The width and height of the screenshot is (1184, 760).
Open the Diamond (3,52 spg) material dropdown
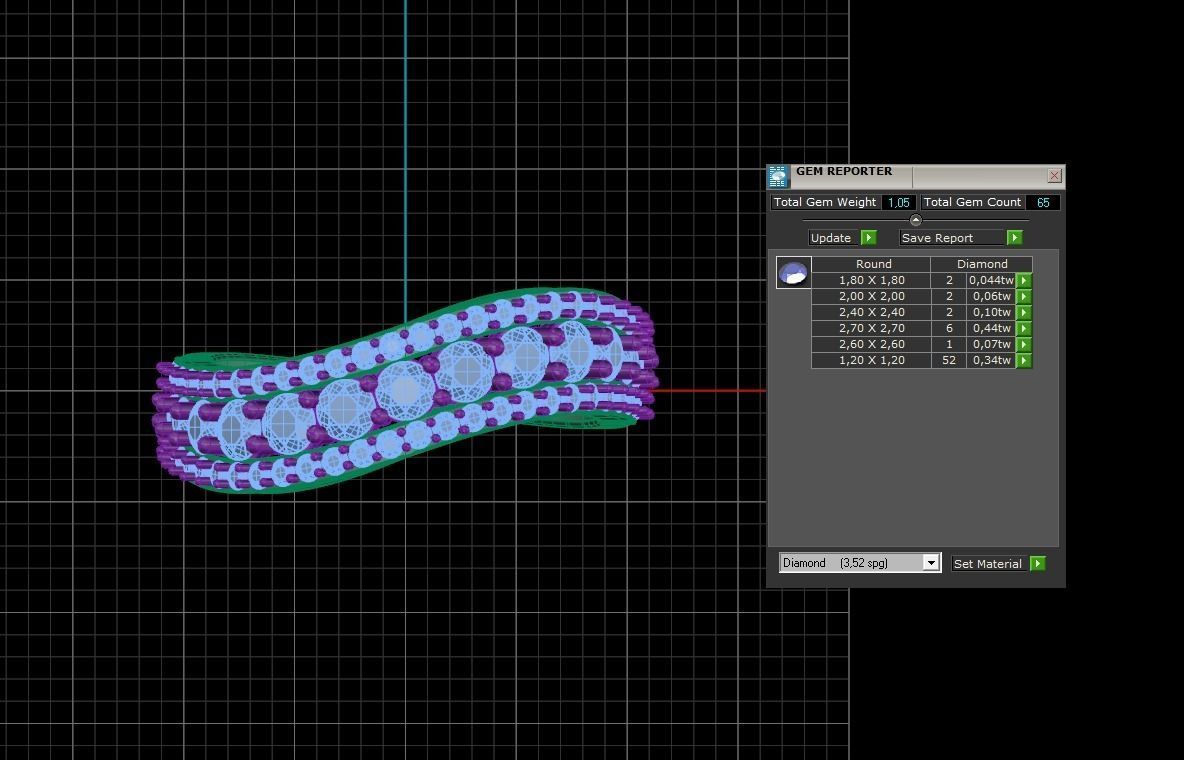click(x=860, y=563)
